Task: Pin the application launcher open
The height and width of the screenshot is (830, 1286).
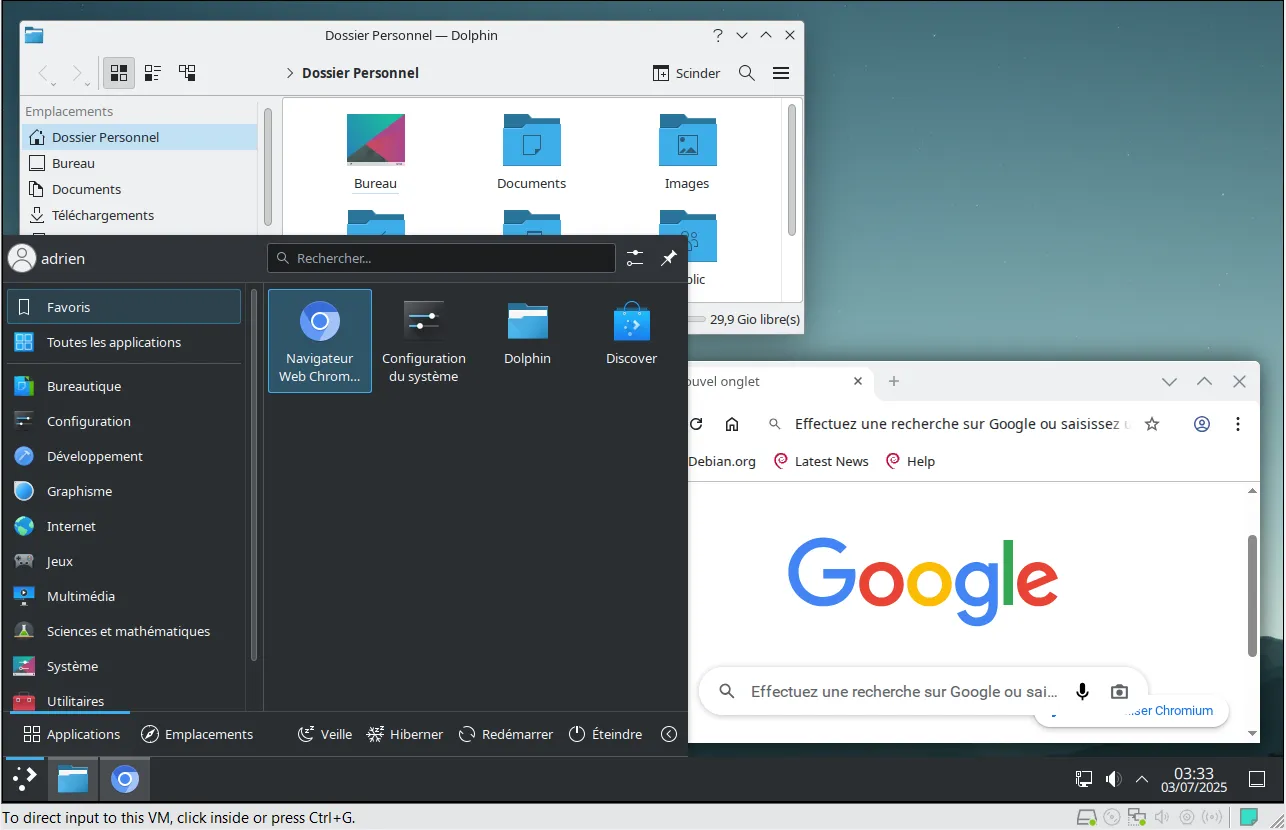Action: (669, 258)
